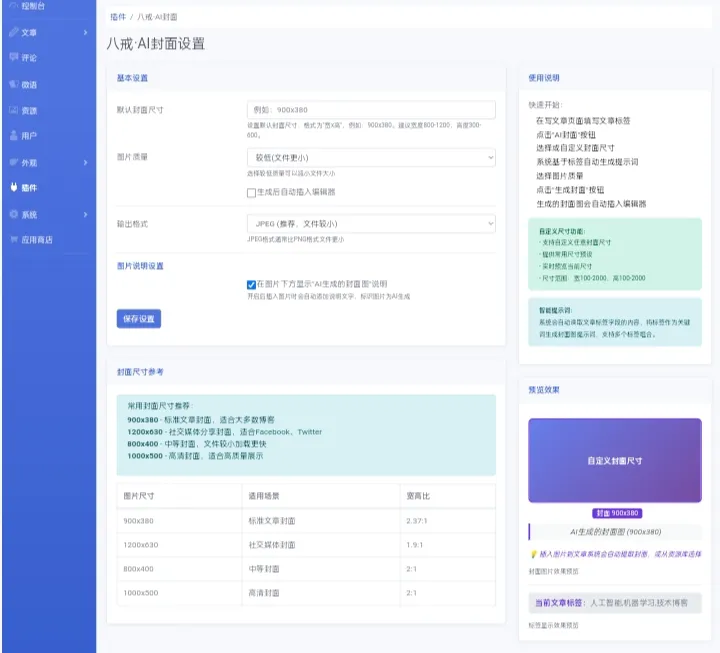Click the 系统基于标签自动生成提示词 line
Image resolution: width=720 pixels, height=653 pixels.
pos(587,162)
